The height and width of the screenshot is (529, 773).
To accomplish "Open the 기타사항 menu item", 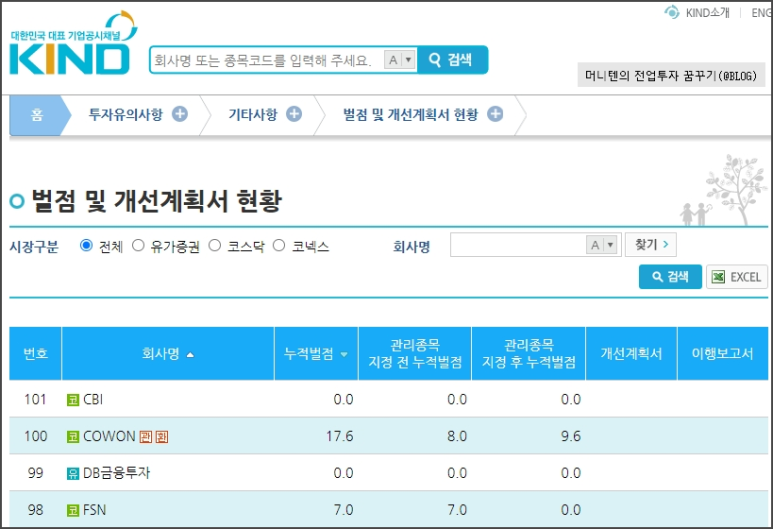I will [252, 114].
